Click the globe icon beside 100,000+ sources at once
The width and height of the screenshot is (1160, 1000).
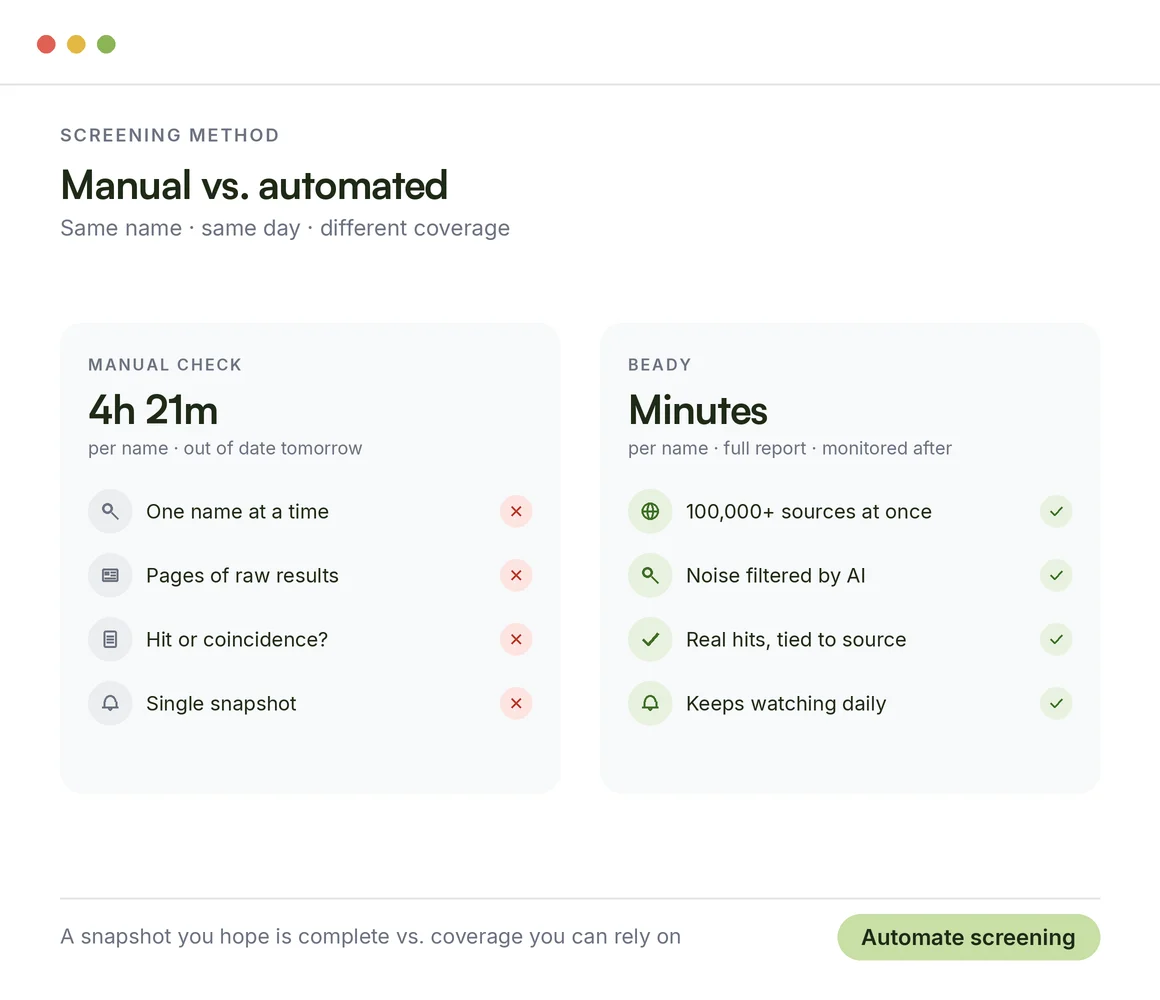[650, 511]
